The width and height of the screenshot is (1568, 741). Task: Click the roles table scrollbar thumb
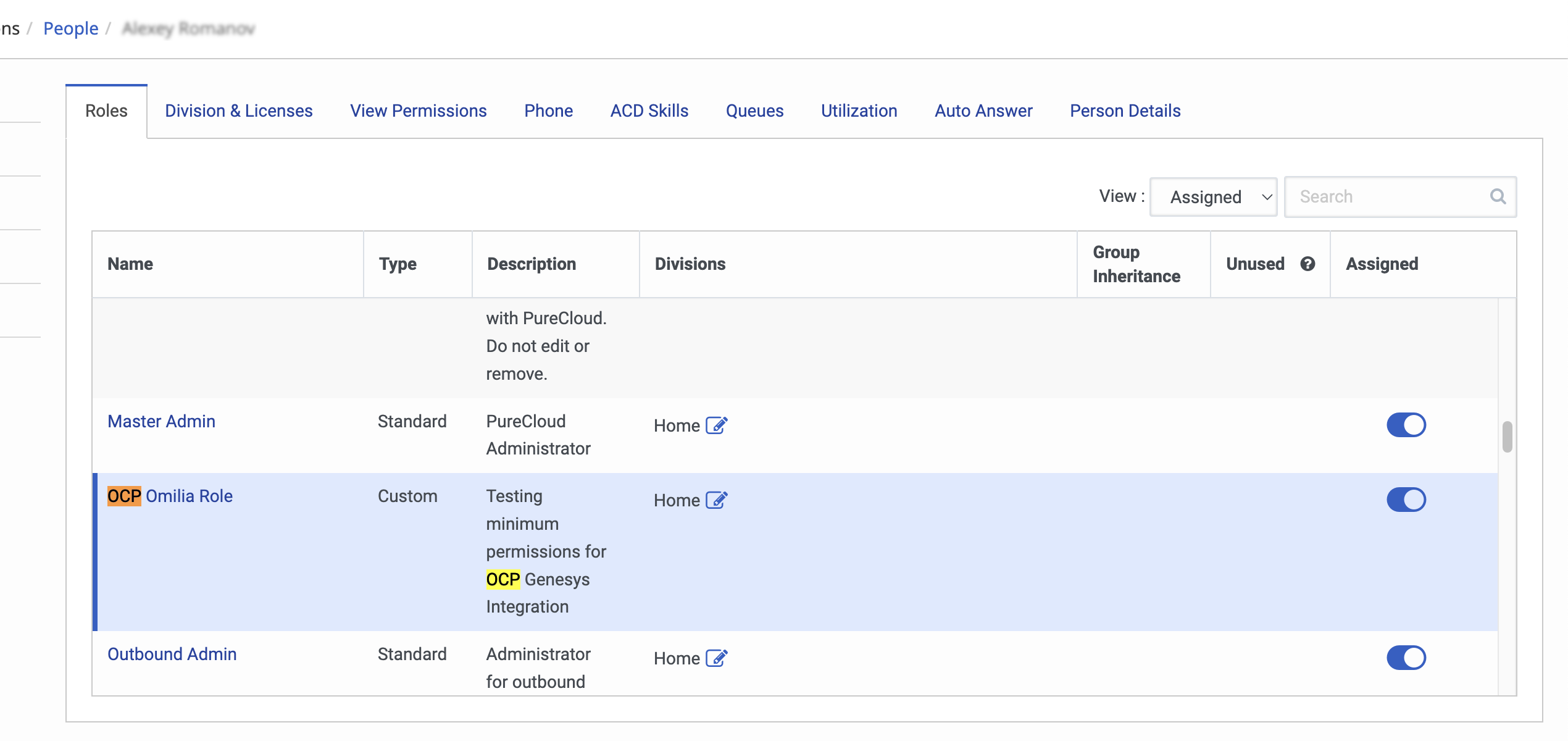(x=1507, y=437)
